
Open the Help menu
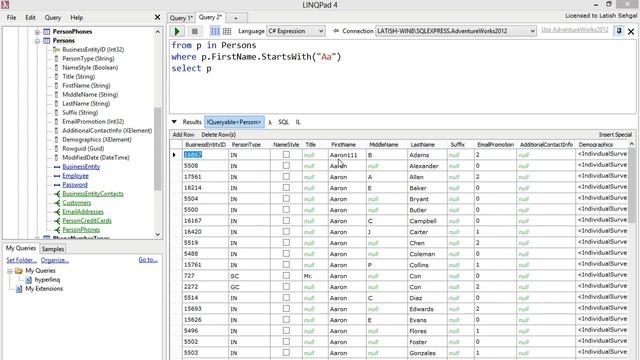coord(76,18)
